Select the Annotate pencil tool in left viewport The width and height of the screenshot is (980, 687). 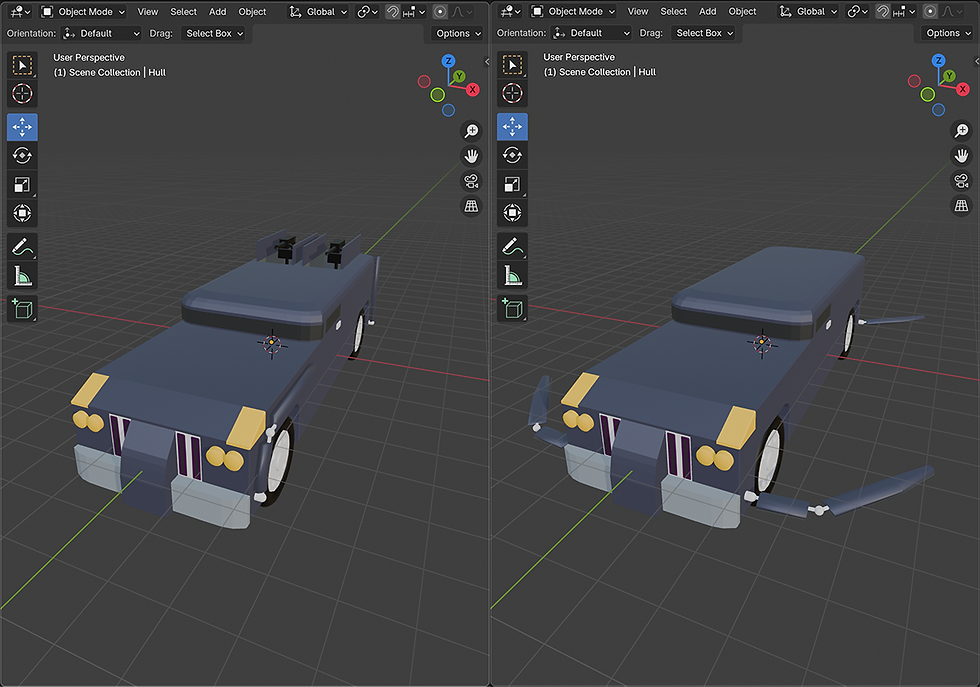[x=22, y=247]
